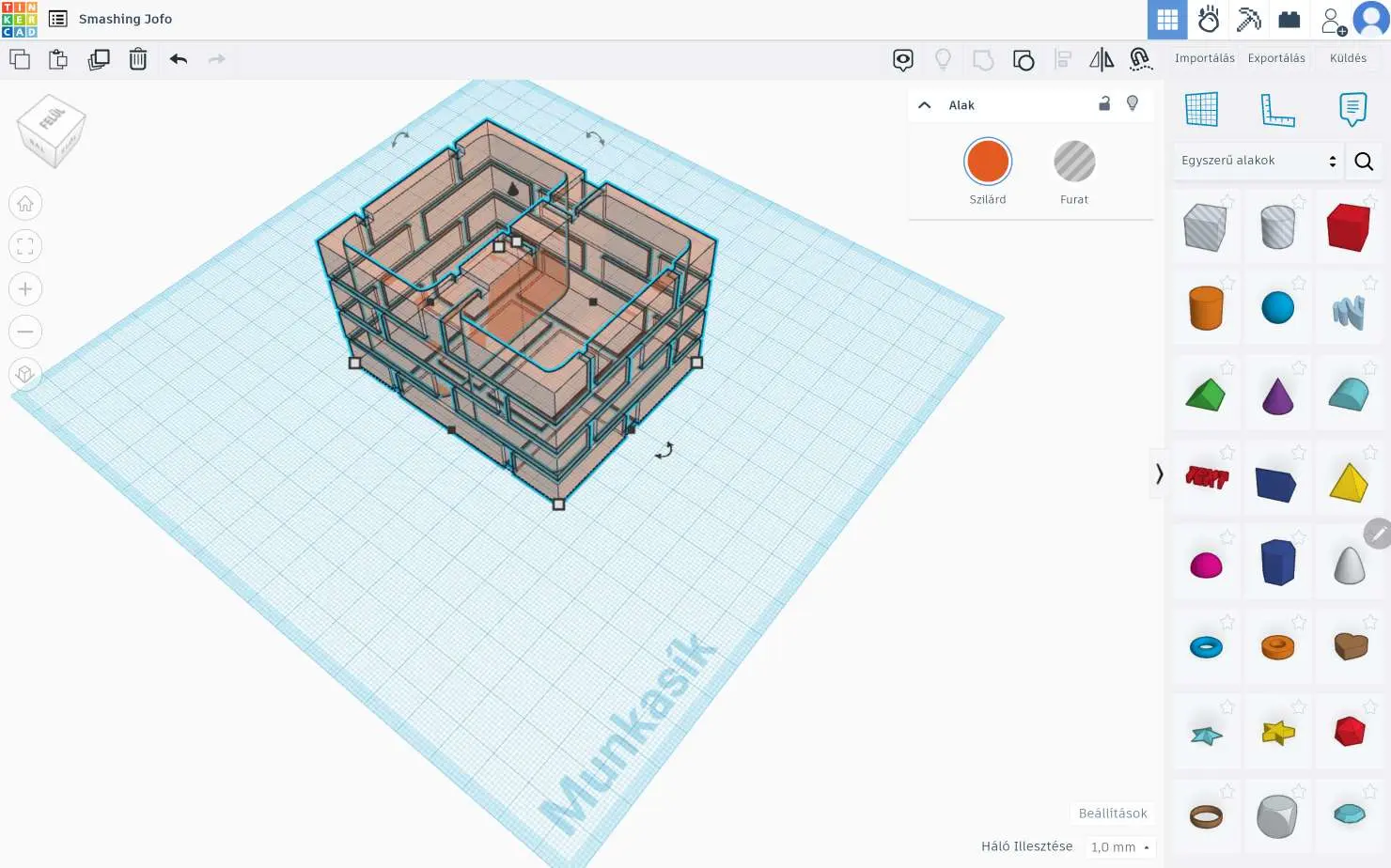The width and height of the screenshot is (1391, 868).
Task: Select the orange Szilárd color swatch
Action: pyautogui.click(x=987, y=161)
